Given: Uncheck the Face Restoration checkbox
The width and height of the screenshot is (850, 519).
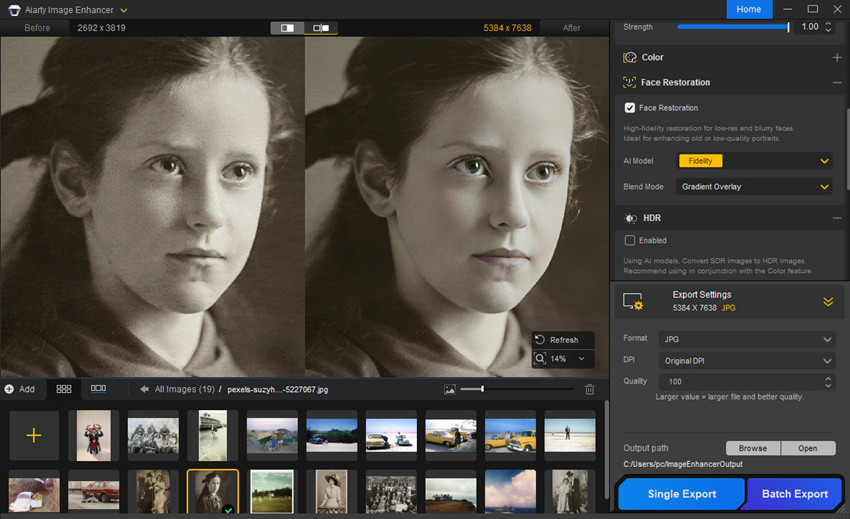Looking at the screenshot, I should 629,108.
